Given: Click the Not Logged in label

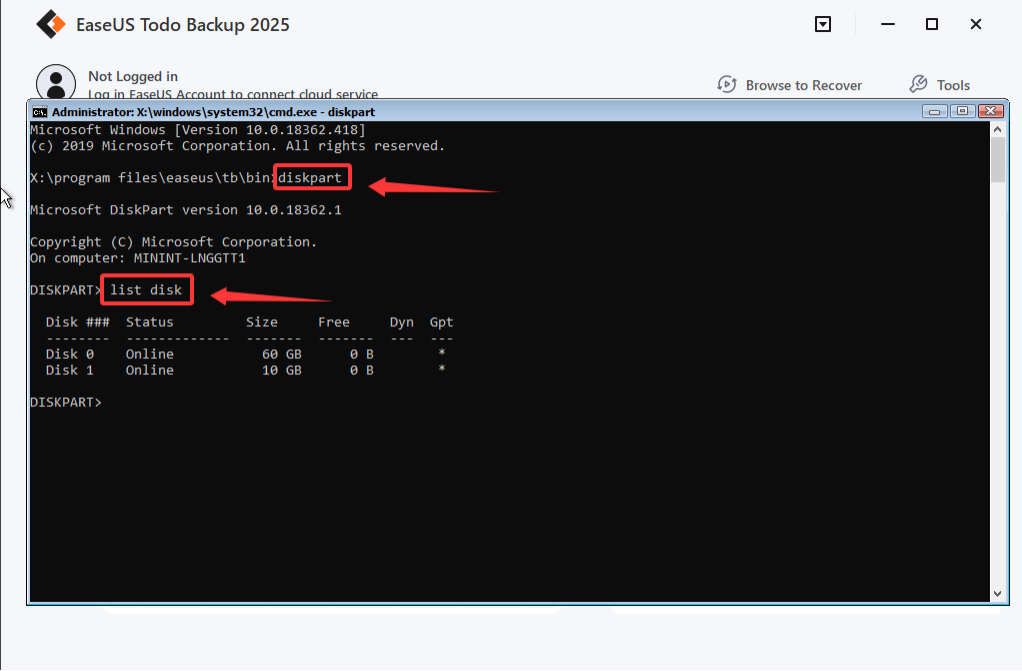Looking at the screenshot, I should (x=133, y=76).
